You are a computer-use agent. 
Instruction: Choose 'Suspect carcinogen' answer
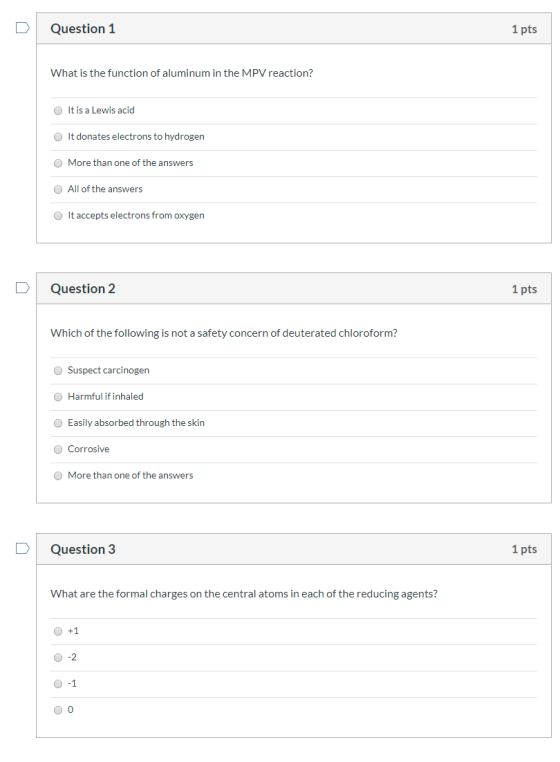point(58,370)
